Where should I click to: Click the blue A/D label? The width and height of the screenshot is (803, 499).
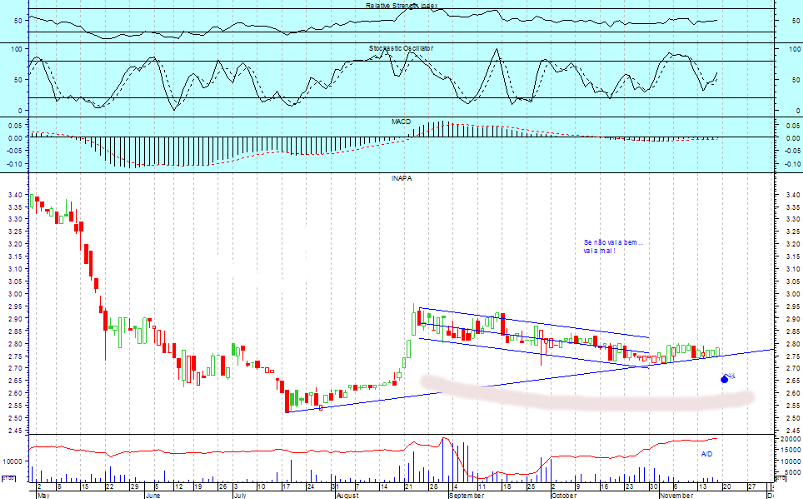tap(706, 454)
